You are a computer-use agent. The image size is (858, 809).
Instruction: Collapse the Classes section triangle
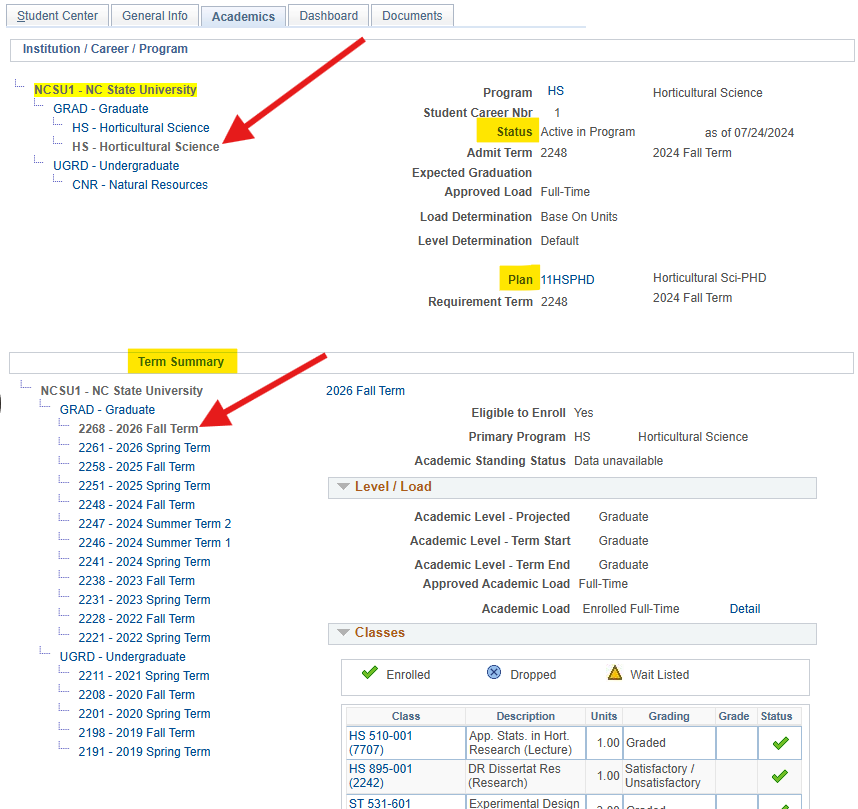coord(343,633)
